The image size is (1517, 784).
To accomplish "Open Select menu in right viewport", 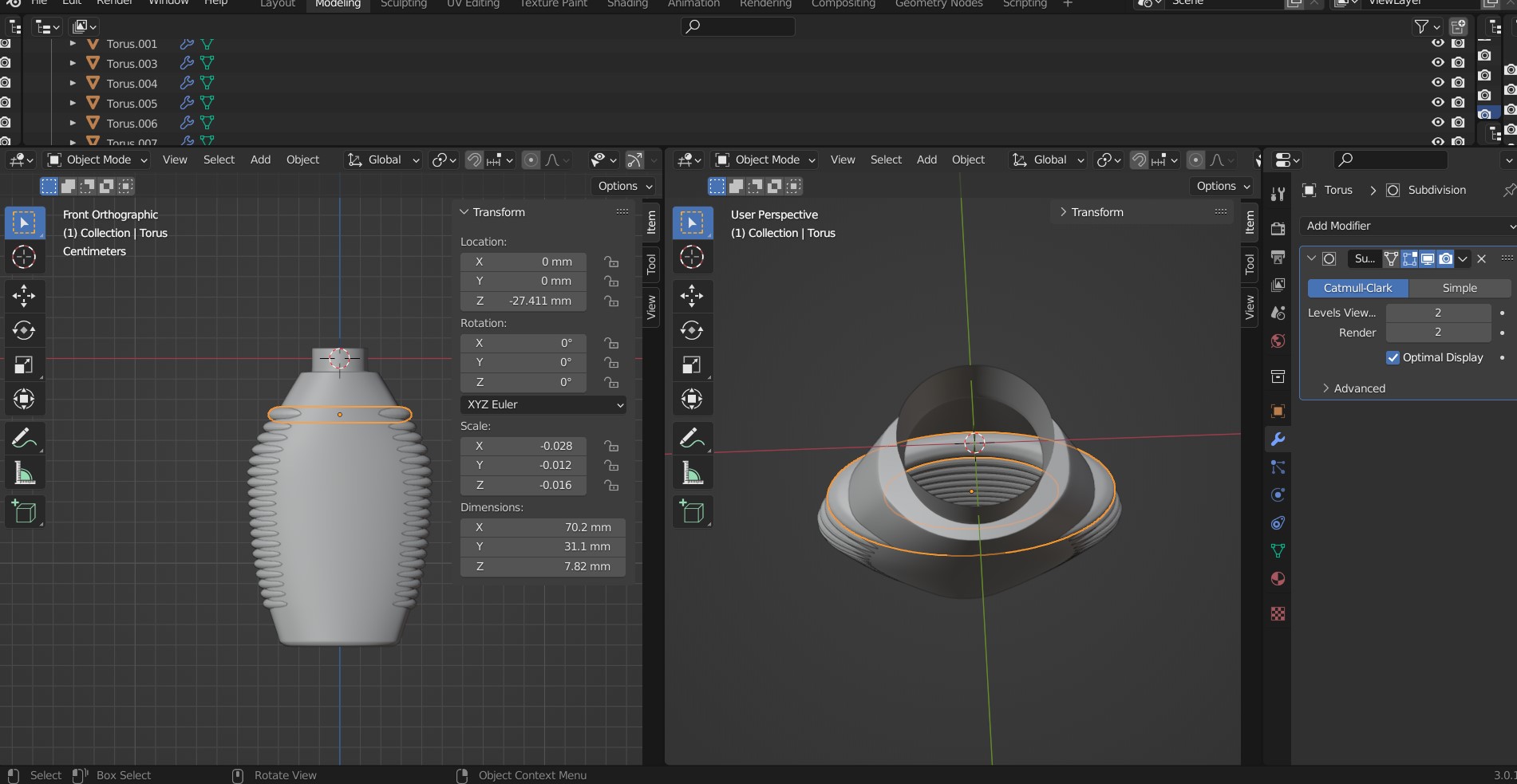I will 886,160.
